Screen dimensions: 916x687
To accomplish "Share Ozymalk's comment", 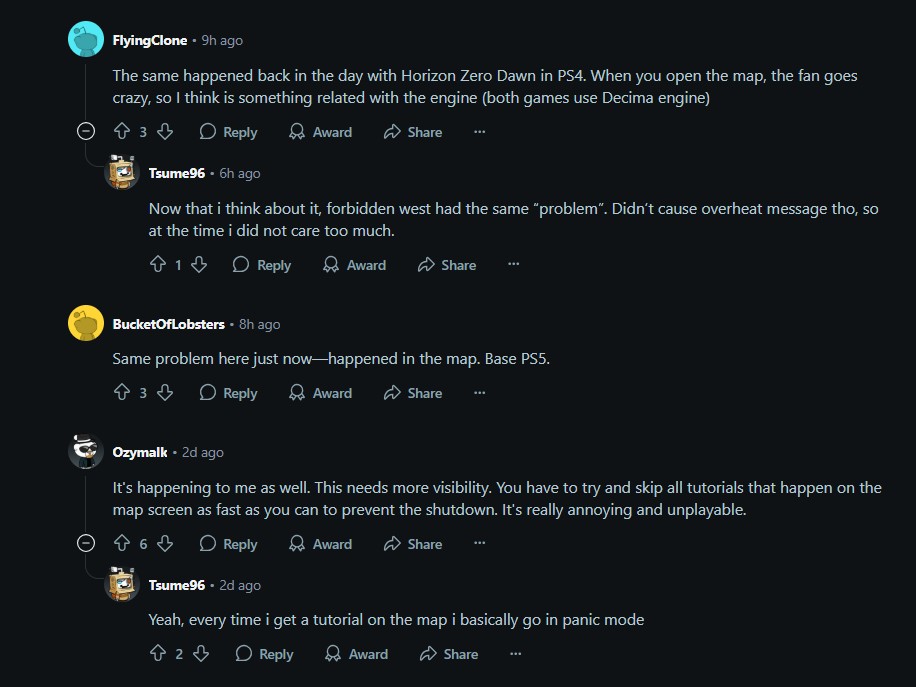I will [x=413, y=544].
